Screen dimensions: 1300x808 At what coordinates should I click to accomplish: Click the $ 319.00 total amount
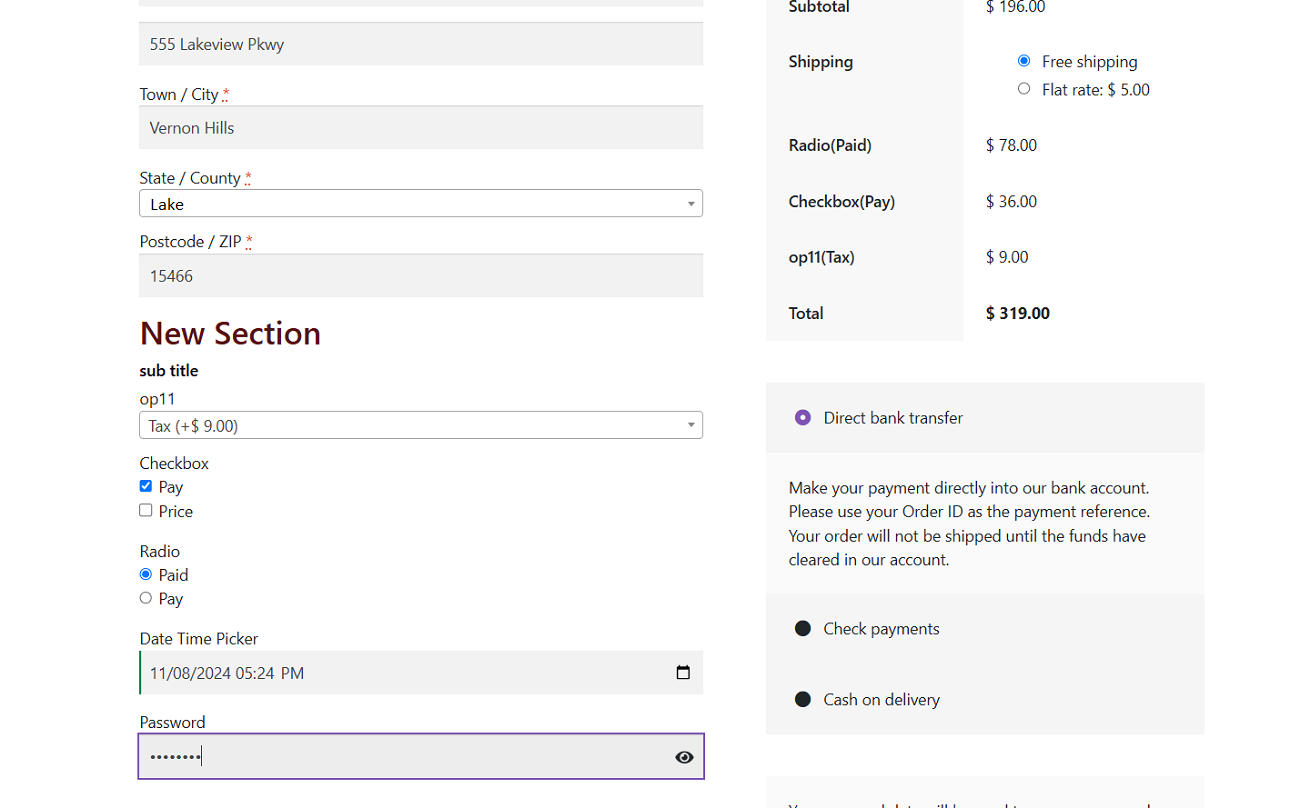point(1018,313)
